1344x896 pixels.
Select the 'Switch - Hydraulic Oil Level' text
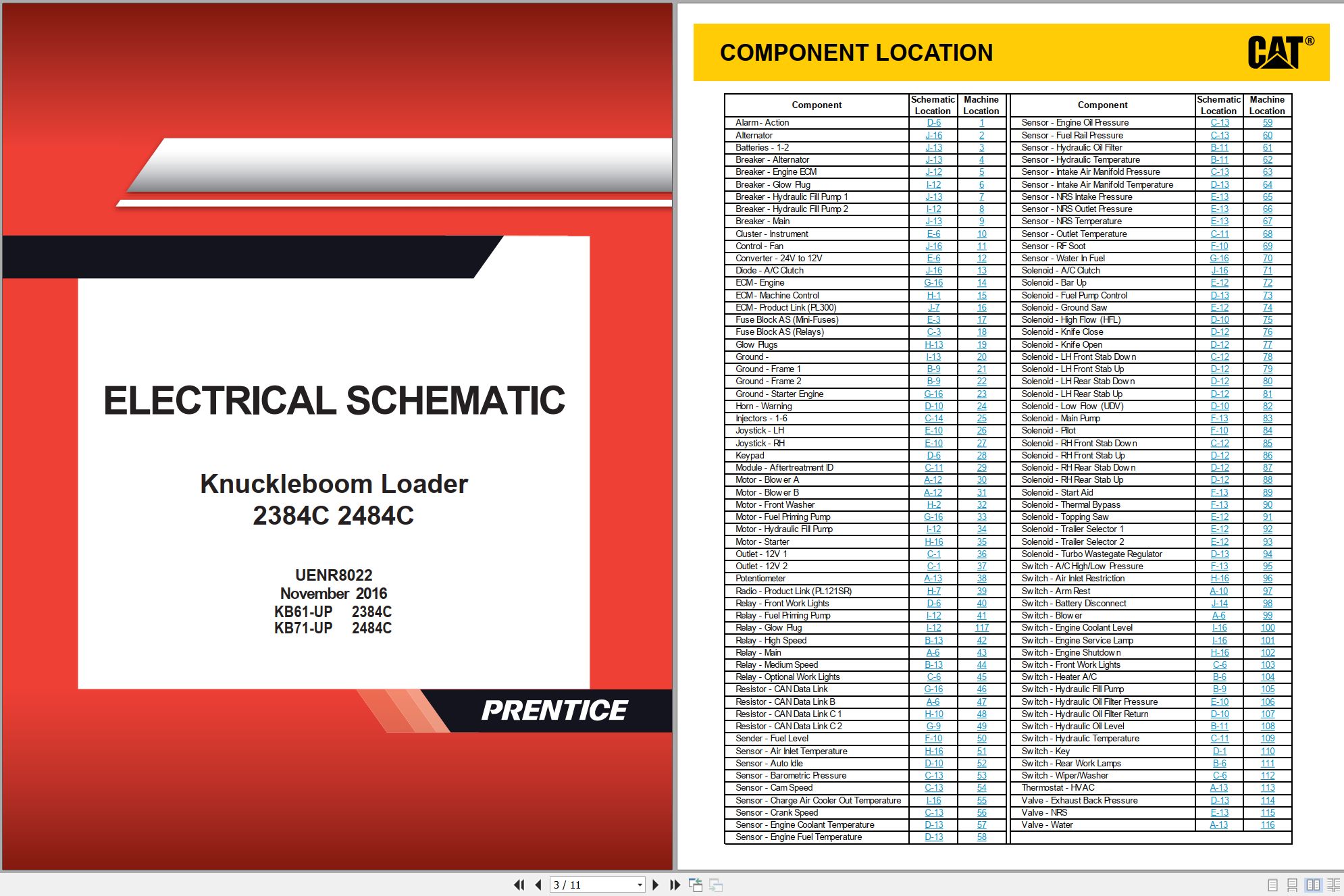(1072, 727)
